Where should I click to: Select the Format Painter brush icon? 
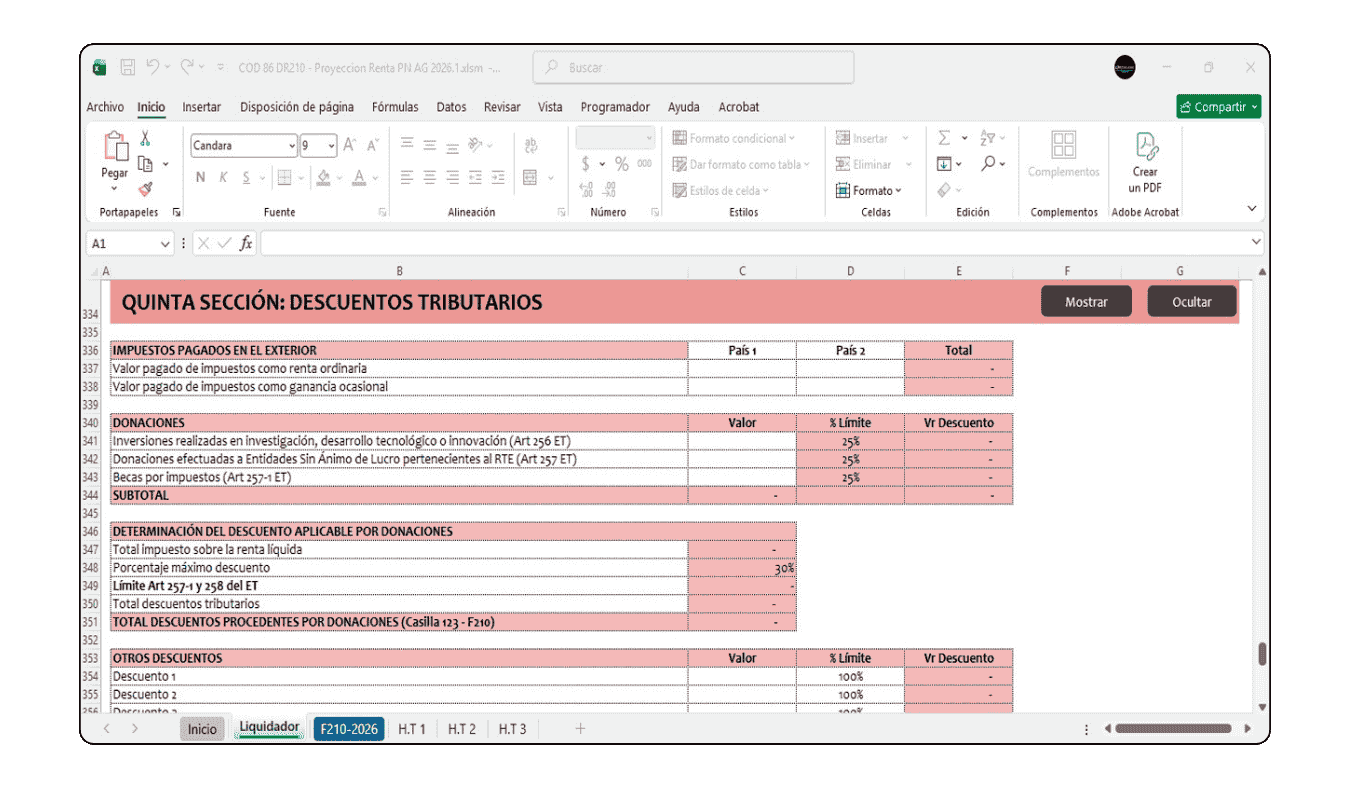[145, 188]
